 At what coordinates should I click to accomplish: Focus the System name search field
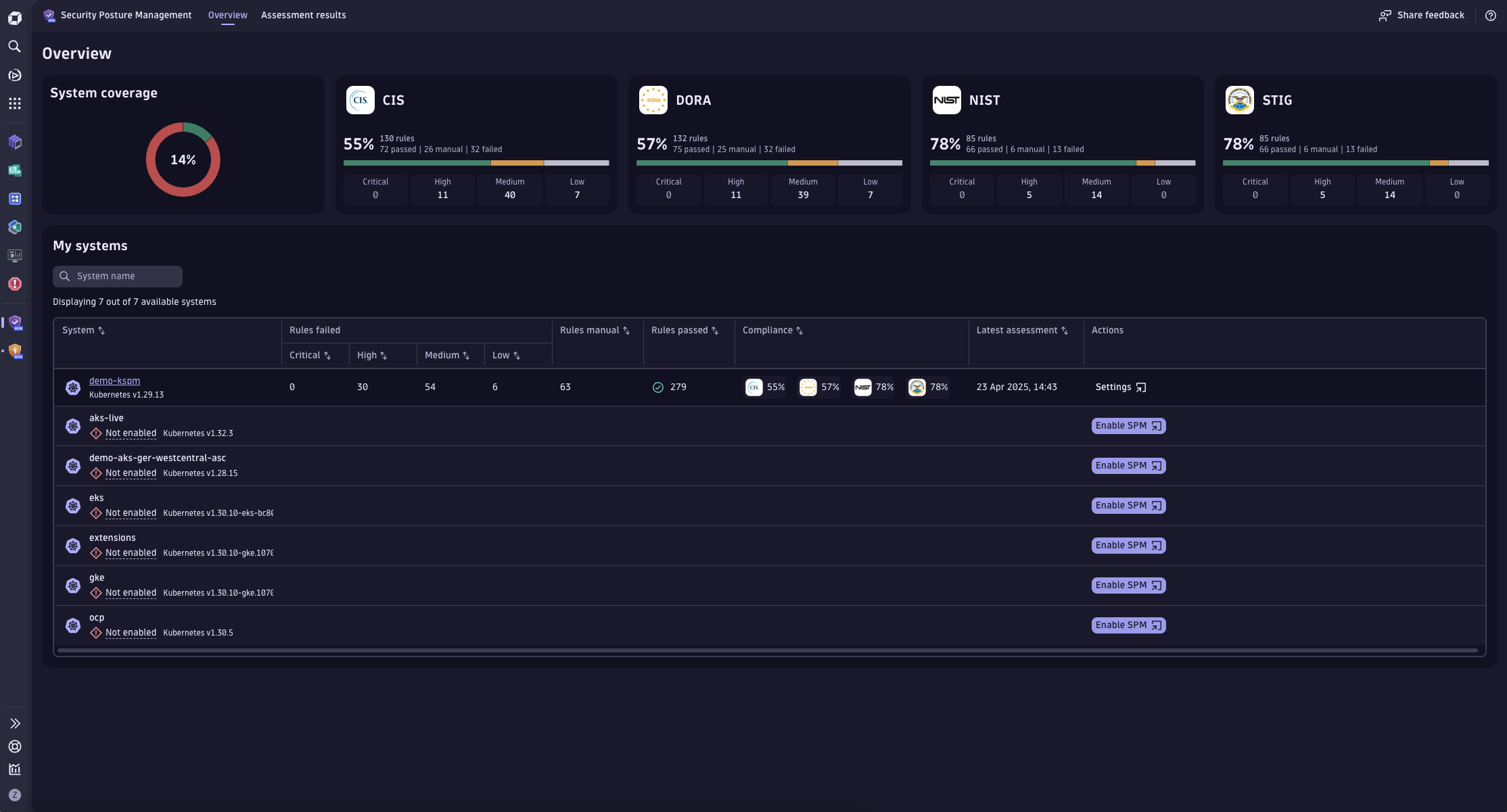pos(118,276)
